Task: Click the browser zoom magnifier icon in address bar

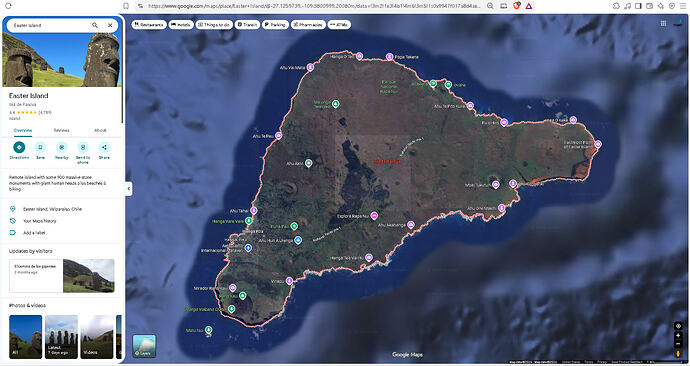Action: [x=490, y=6]
